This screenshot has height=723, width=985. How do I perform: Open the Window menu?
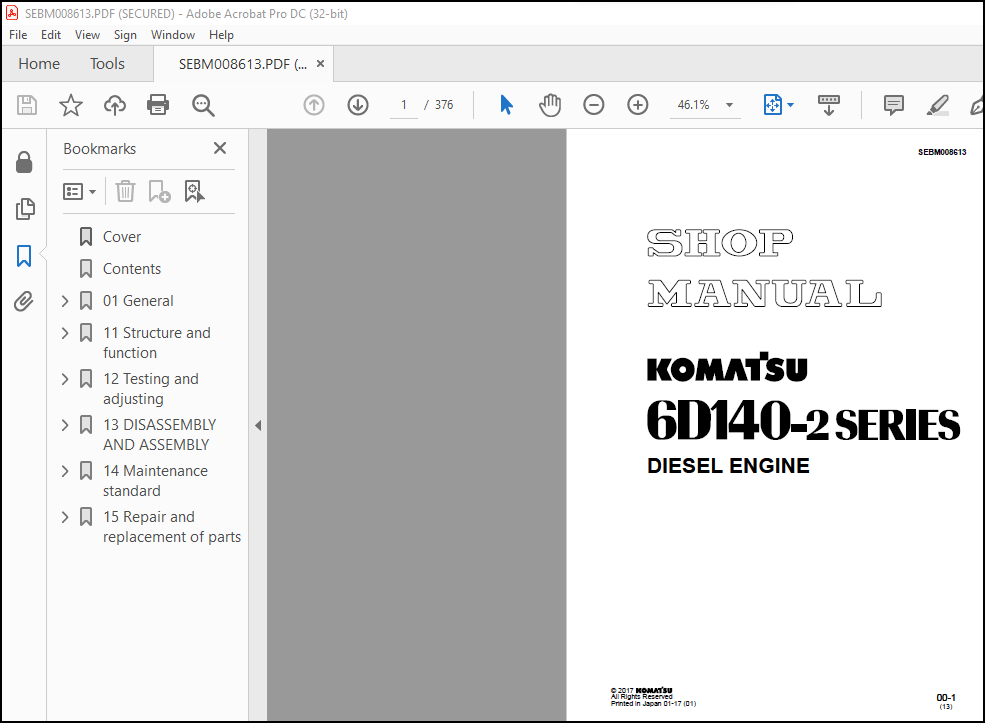[173, 35]
